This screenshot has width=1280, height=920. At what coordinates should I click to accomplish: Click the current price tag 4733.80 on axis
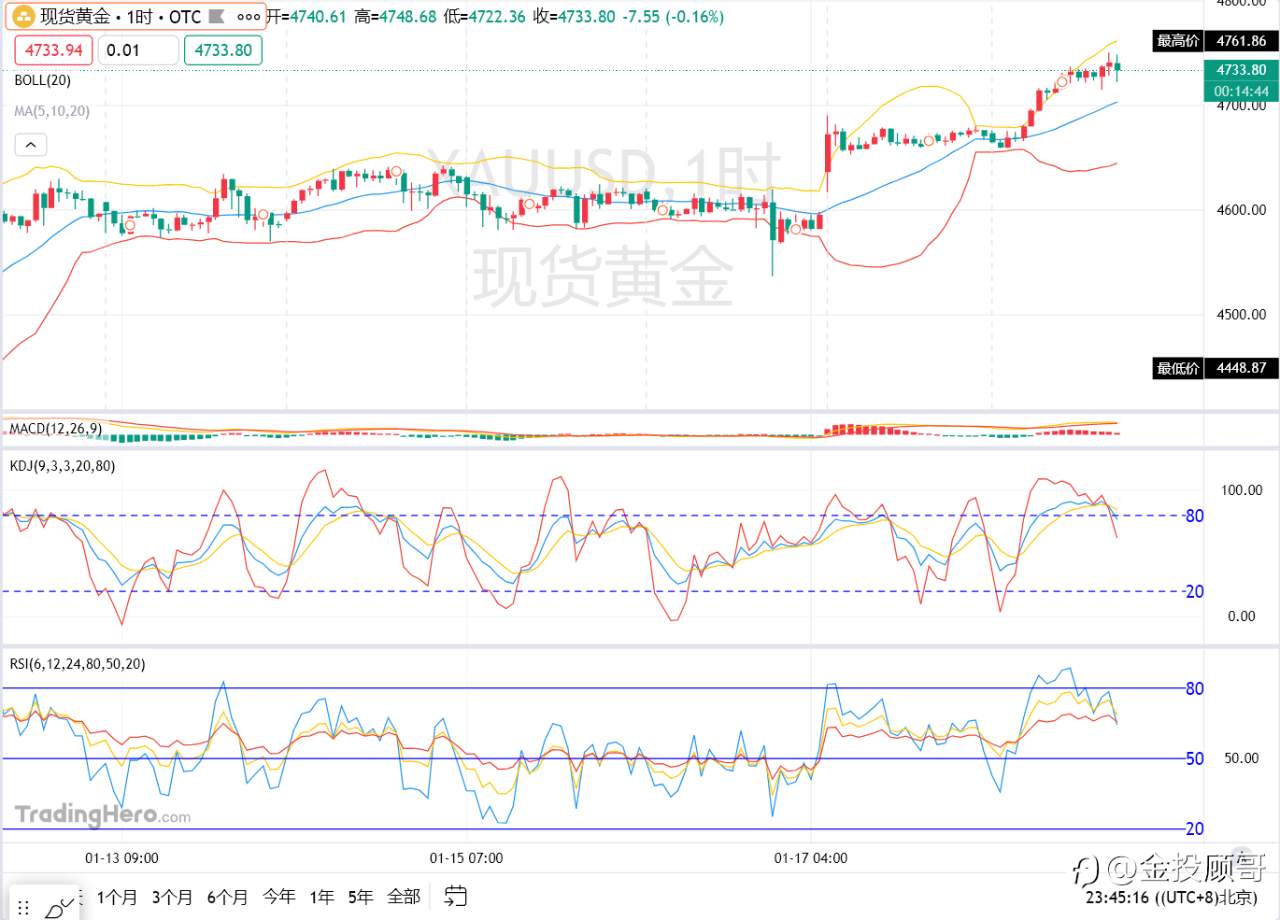1241,70
